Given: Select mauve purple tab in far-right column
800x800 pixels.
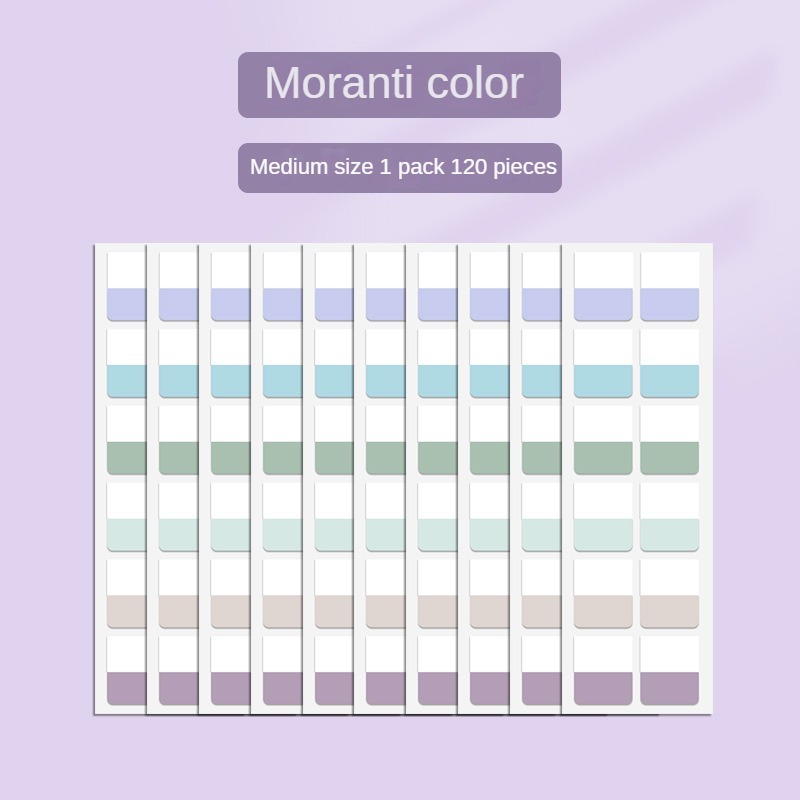Looking at the screenshot, I should [x=669, y=687].
